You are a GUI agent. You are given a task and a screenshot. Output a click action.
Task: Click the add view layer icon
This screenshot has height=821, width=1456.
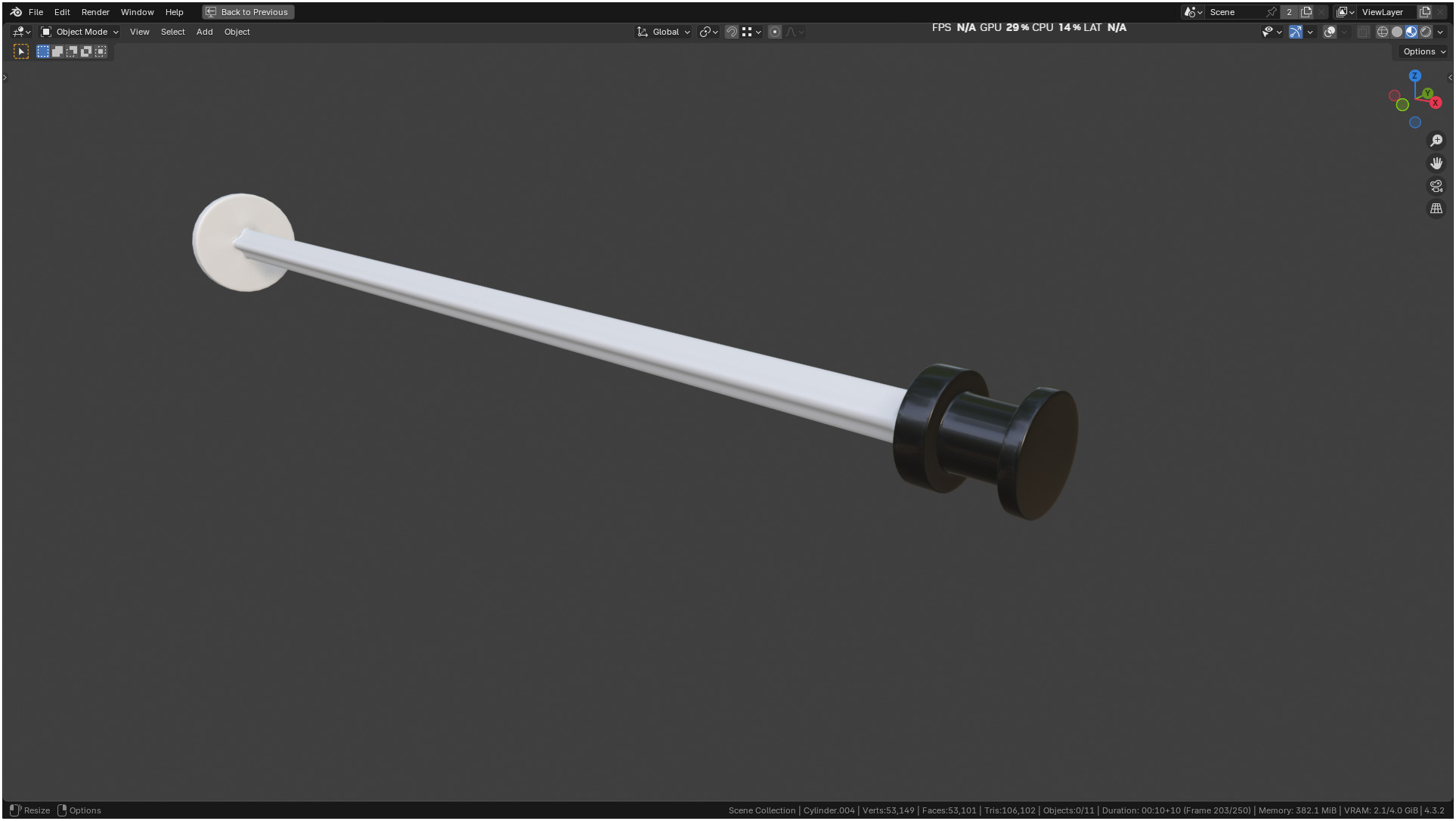click(1425, 12)
